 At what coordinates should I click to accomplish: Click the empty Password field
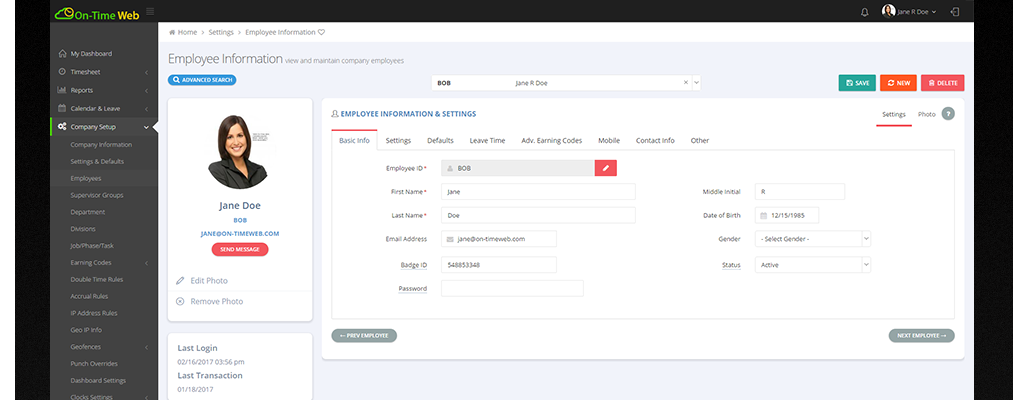coord(512,288)
